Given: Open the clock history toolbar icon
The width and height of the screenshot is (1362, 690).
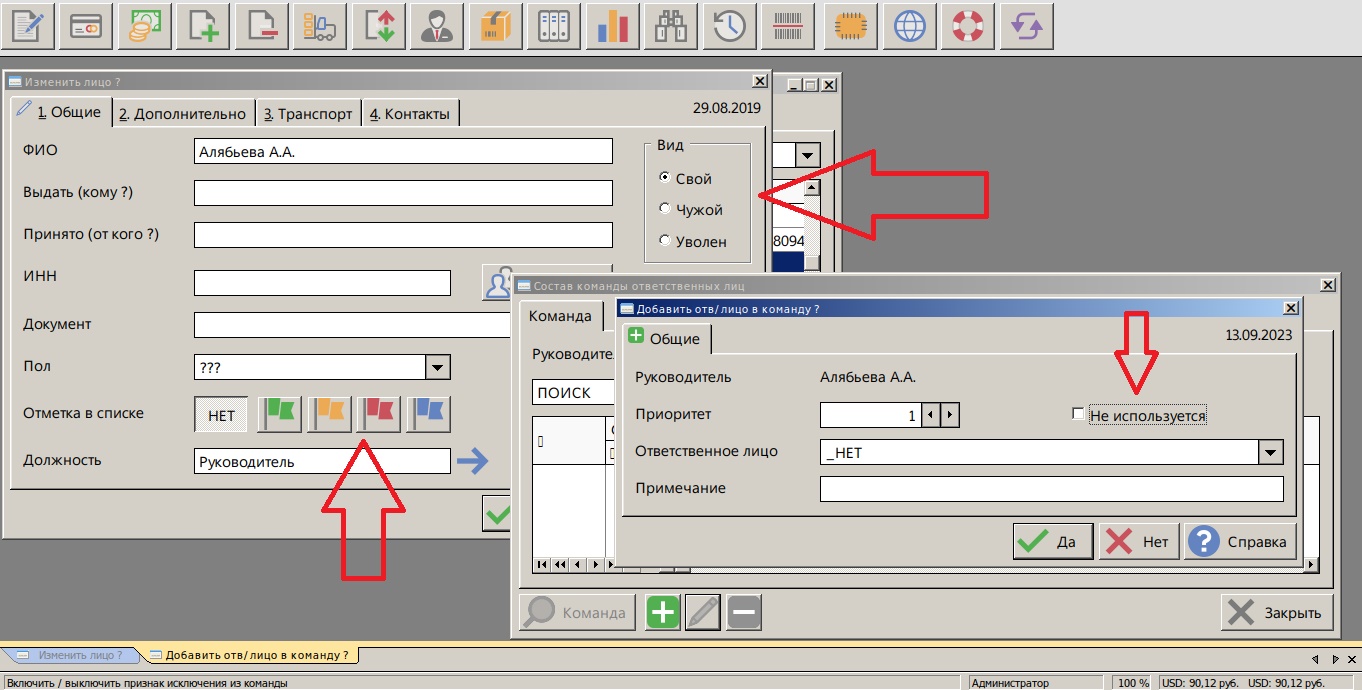Looking at the screenshot, I should point(729,26).
